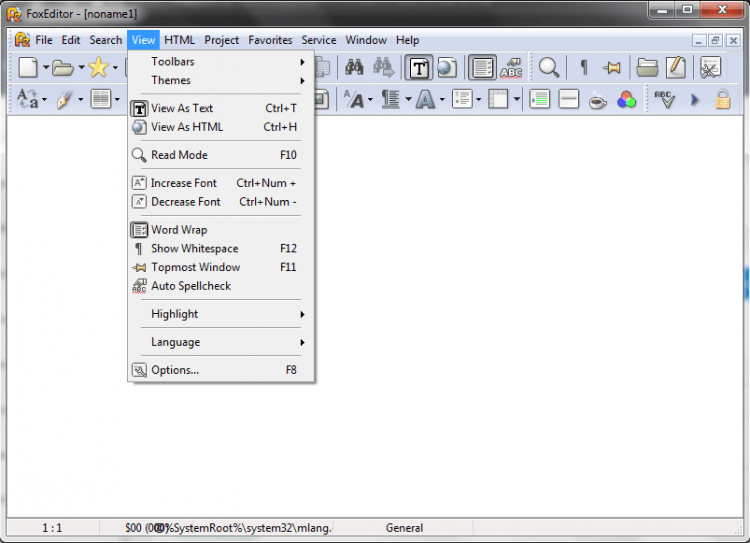
Task: Select View As Text menu option
Action: click(221, 108)
